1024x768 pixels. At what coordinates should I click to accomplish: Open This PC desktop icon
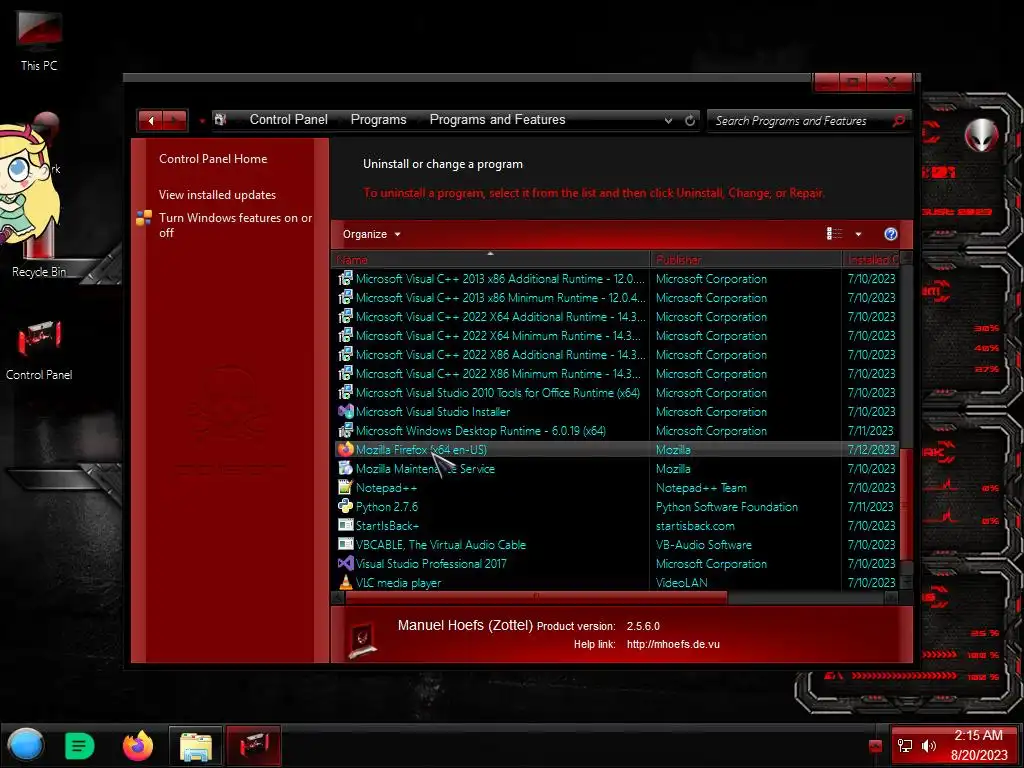click(39, 39)
